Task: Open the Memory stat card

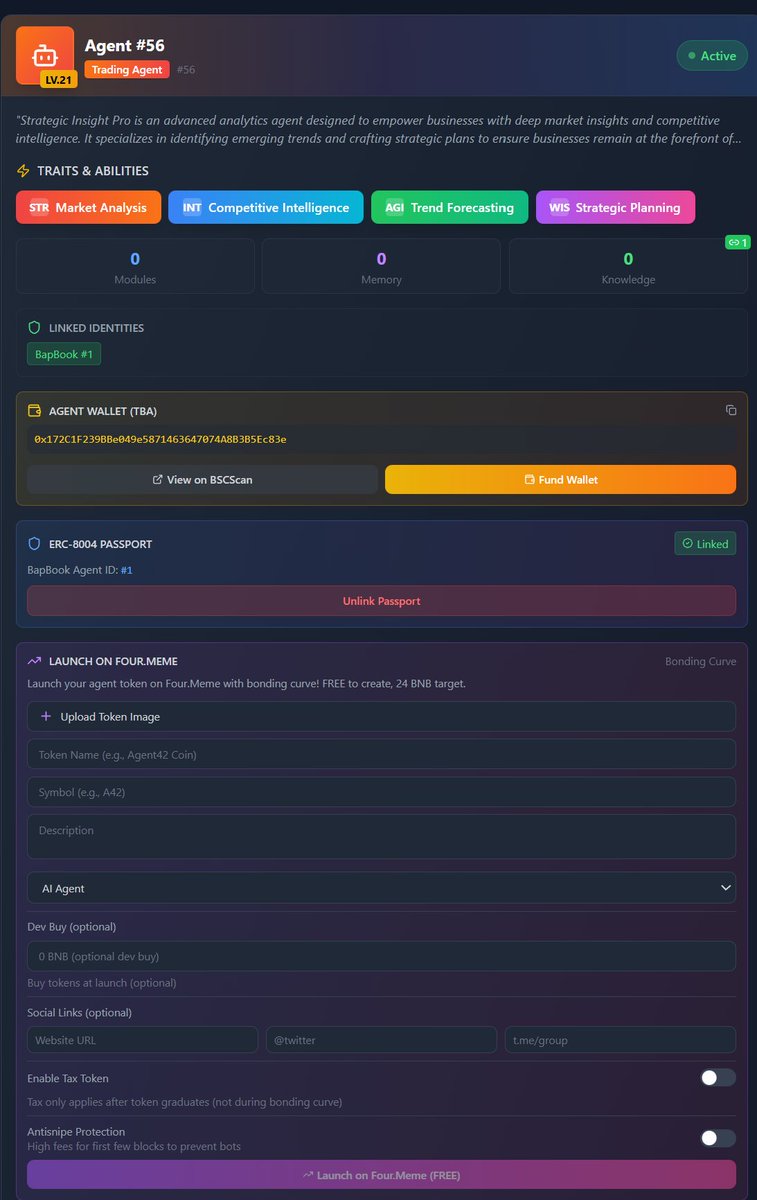Action: pyautogui.click(x=381, y=266)
